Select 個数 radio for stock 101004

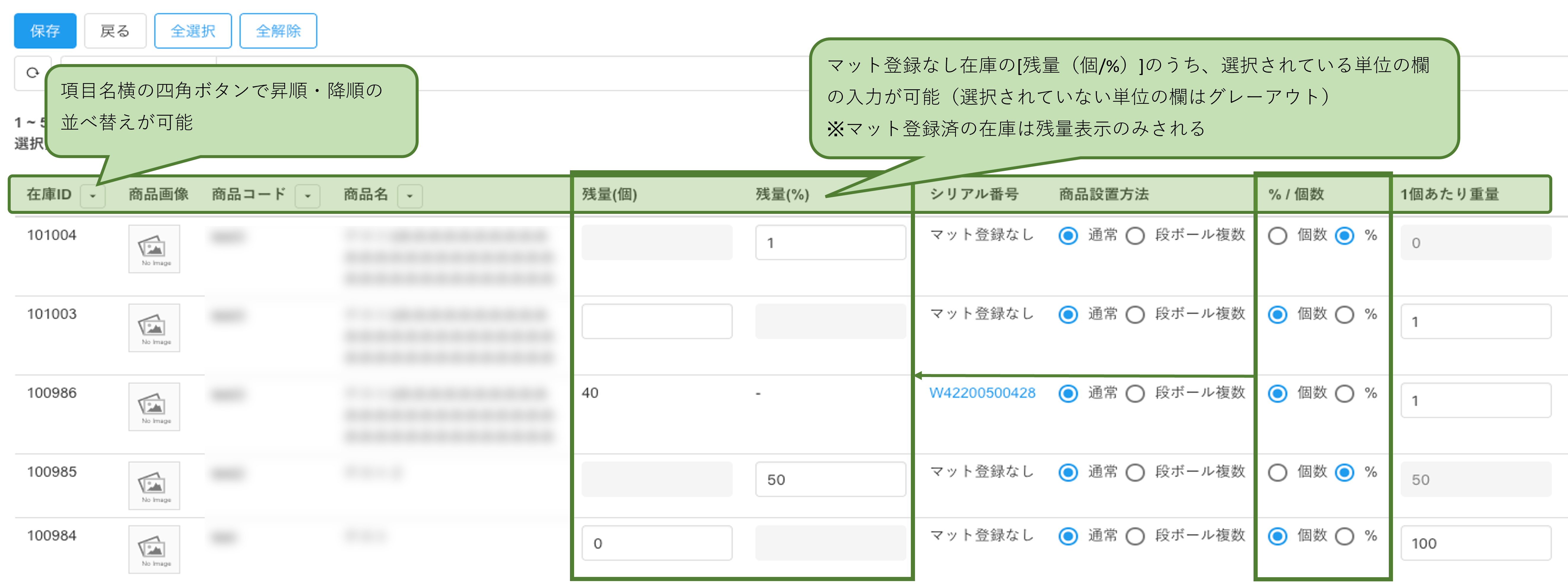(1277, 236)
